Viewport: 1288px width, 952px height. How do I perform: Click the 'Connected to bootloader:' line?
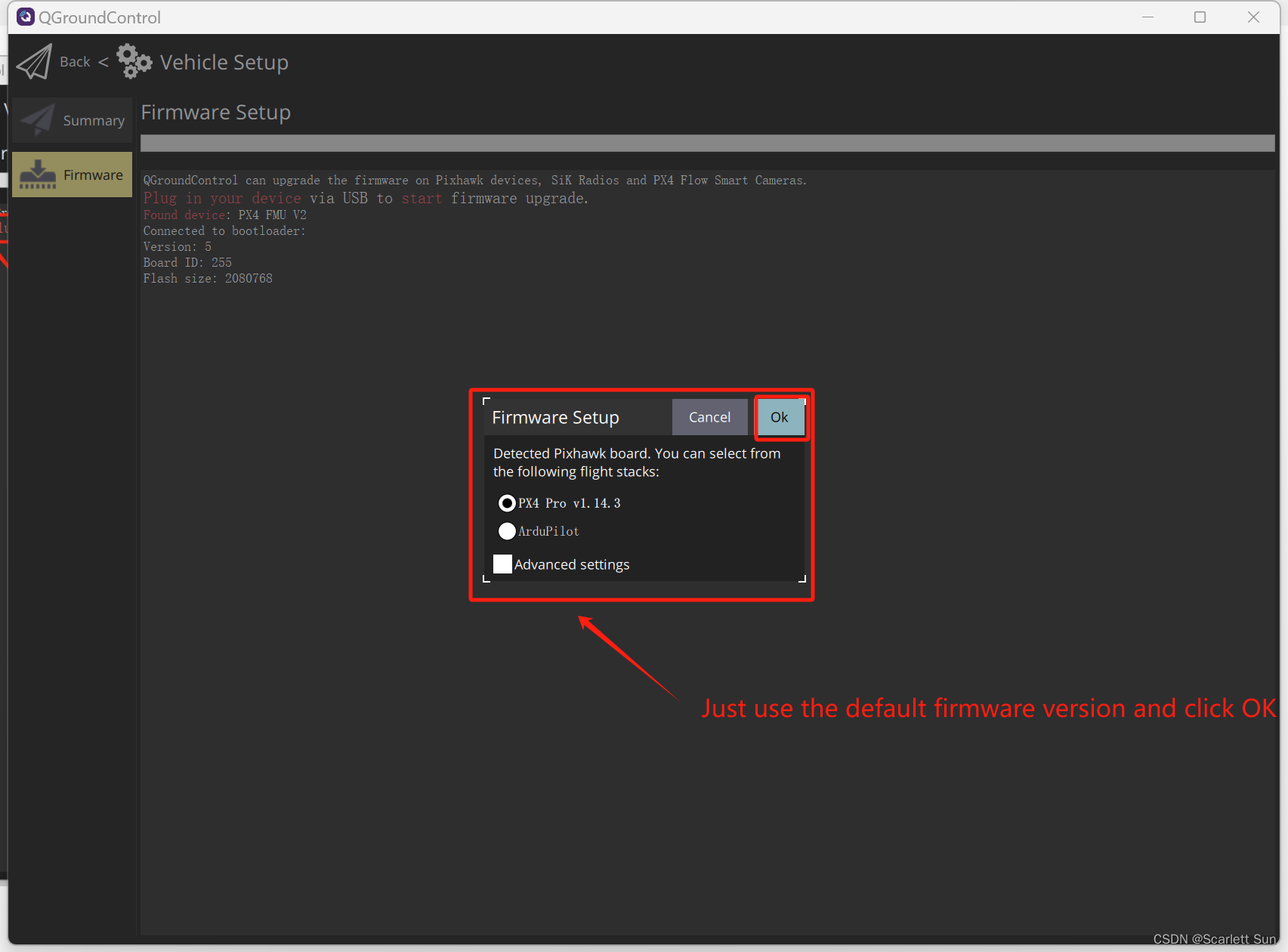(224, 230)
